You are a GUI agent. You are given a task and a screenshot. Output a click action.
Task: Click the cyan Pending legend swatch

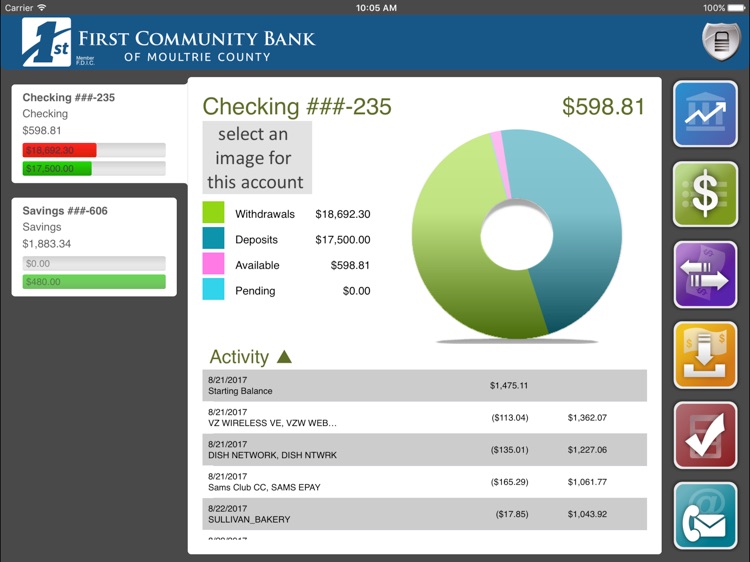(x=213, y=289)
